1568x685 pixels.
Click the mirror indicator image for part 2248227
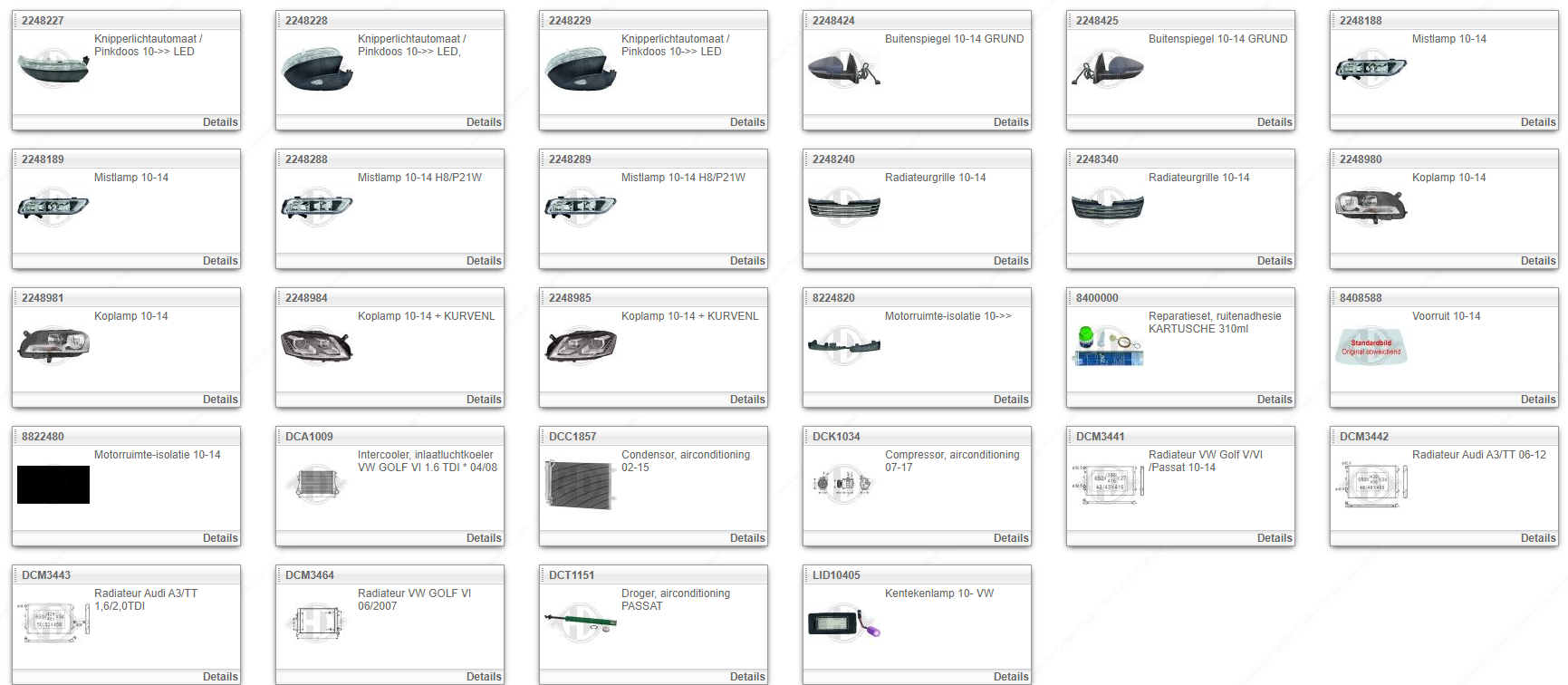point(53,69)
